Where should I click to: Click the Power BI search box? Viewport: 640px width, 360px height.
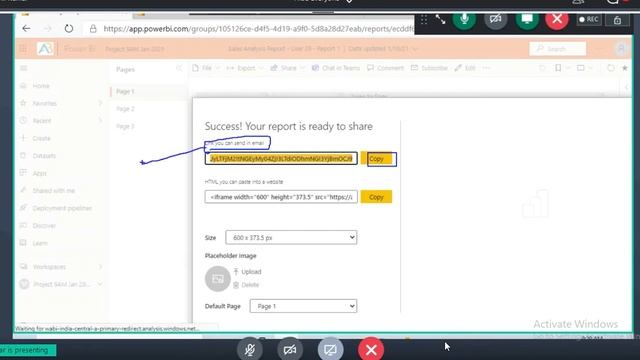[558, 49]
